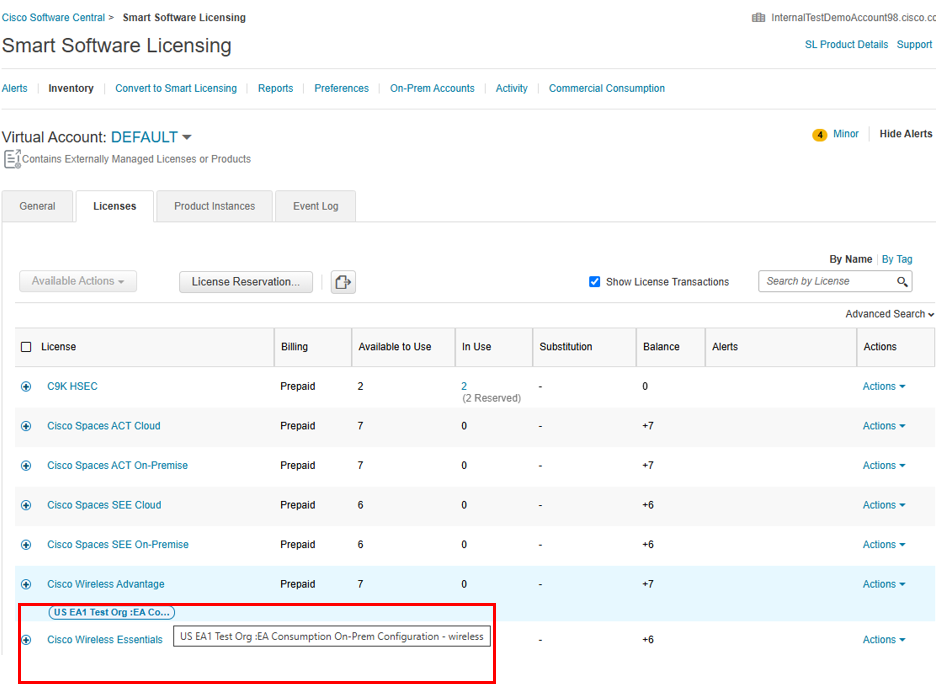Open the Virtual Account DEFAULT dropdown
936x684 pixels.
(x=151, y=137)
